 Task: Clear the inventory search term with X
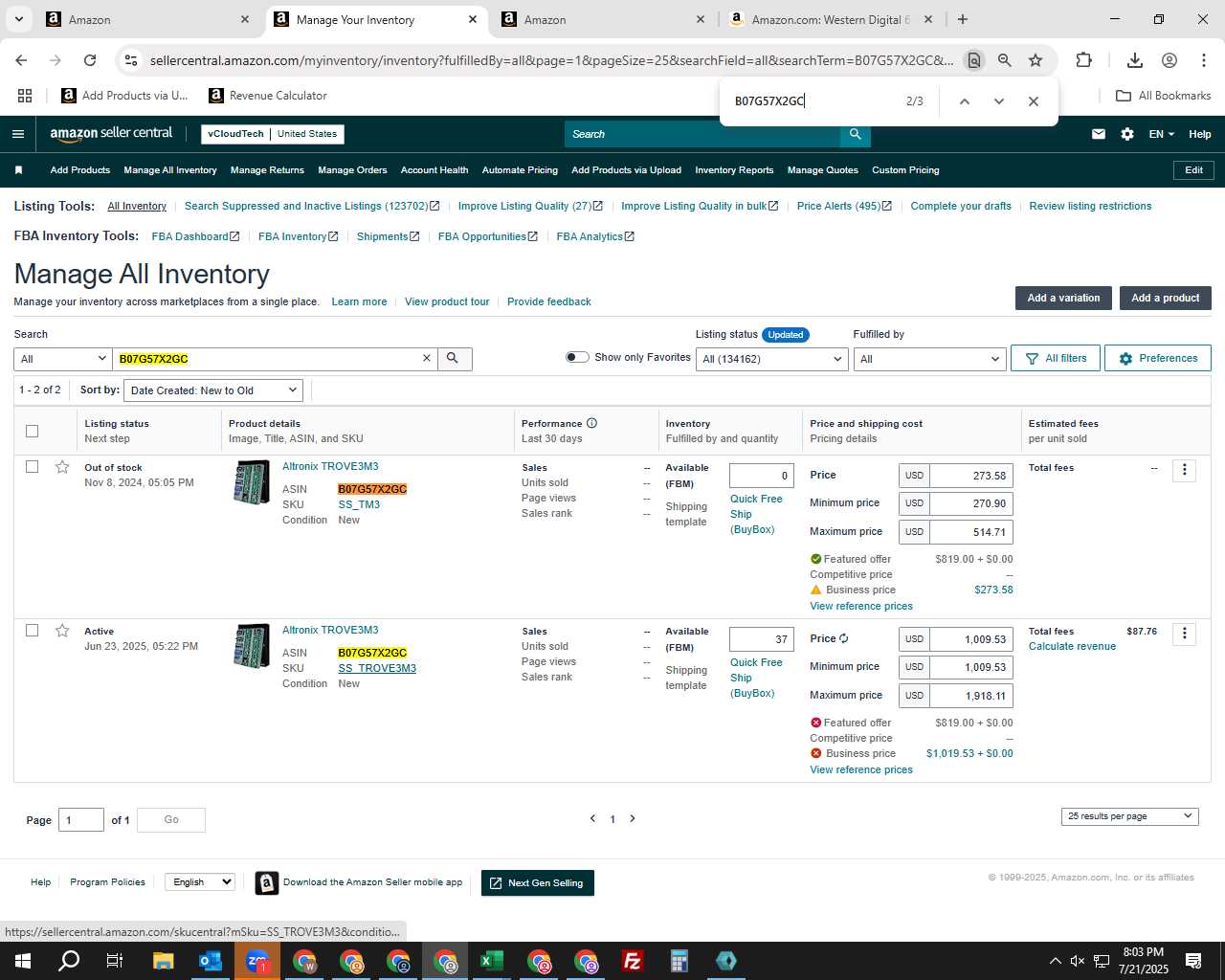pyautogui.click(x=427, y=358)
